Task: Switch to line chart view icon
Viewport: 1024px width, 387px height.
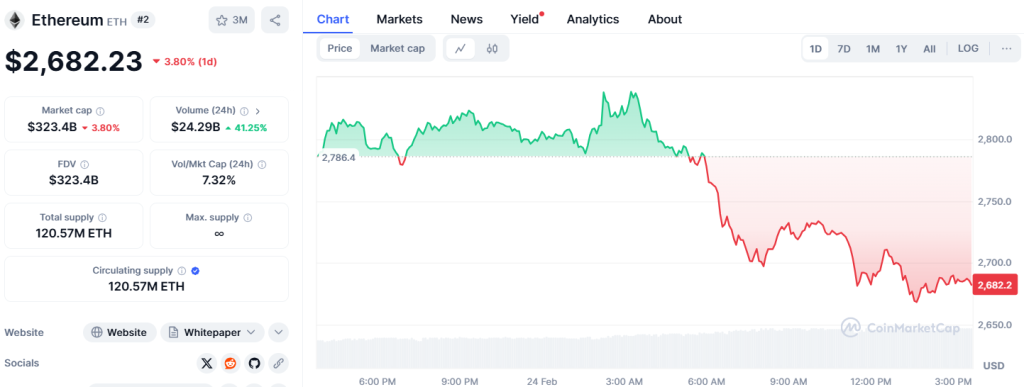Action: (460, 48)
